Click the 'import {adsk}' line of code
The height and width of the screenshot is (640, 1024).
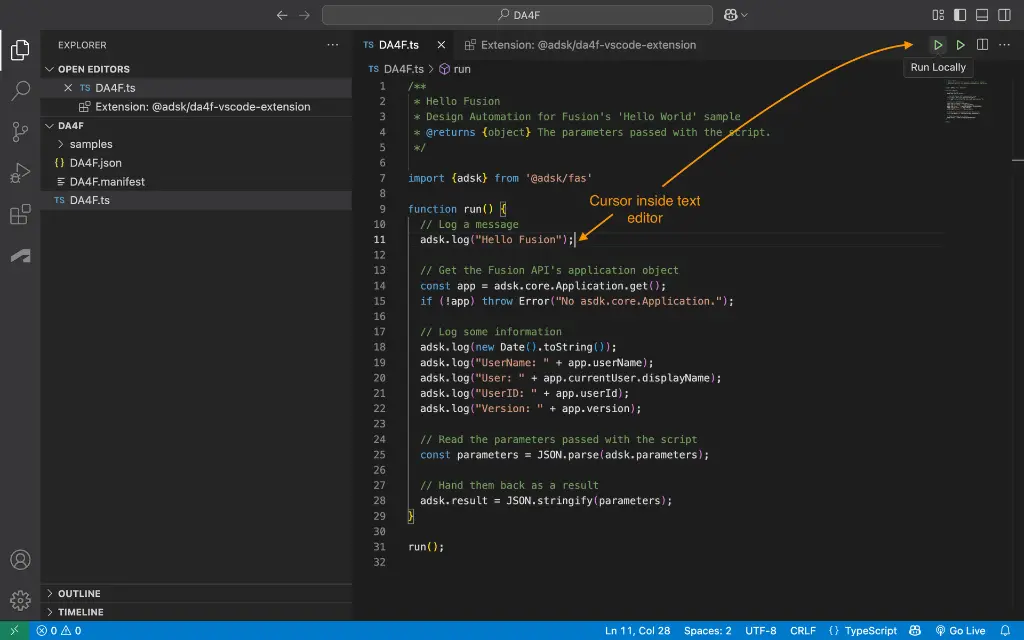pyautogui.click(x=500, y=178)
